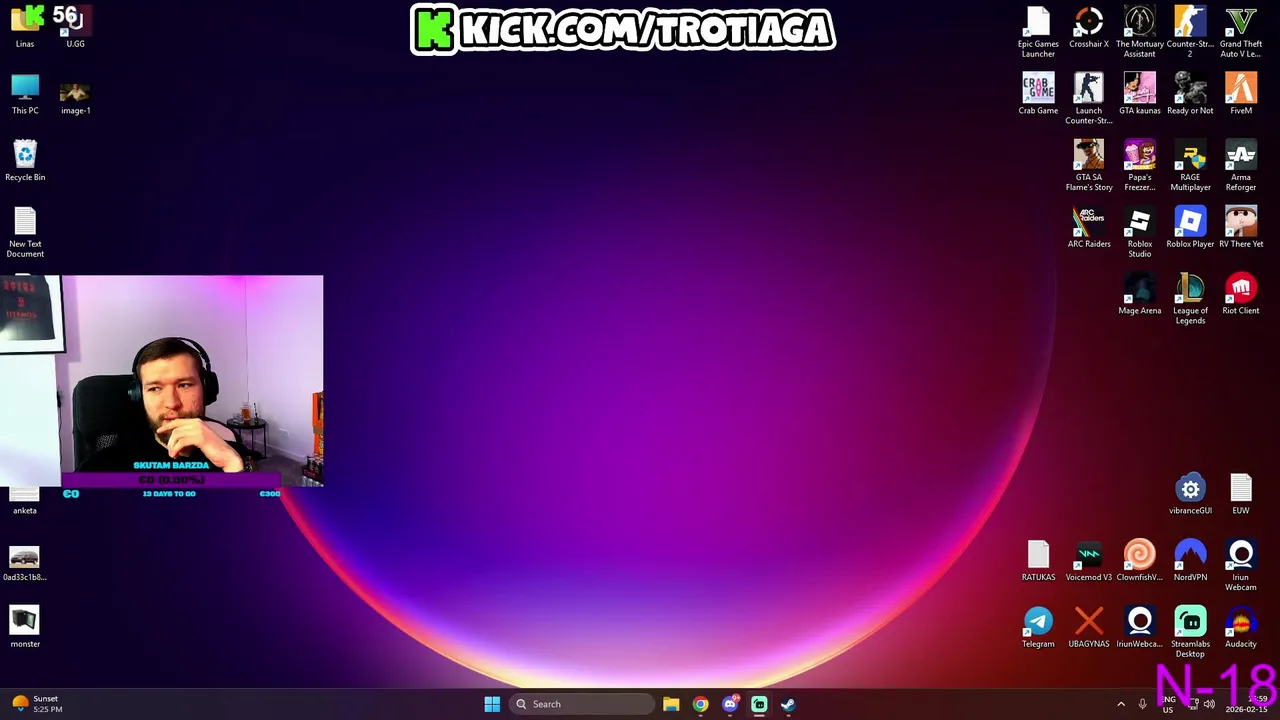Click the microphone tray icon

[x=1142, y=704]
